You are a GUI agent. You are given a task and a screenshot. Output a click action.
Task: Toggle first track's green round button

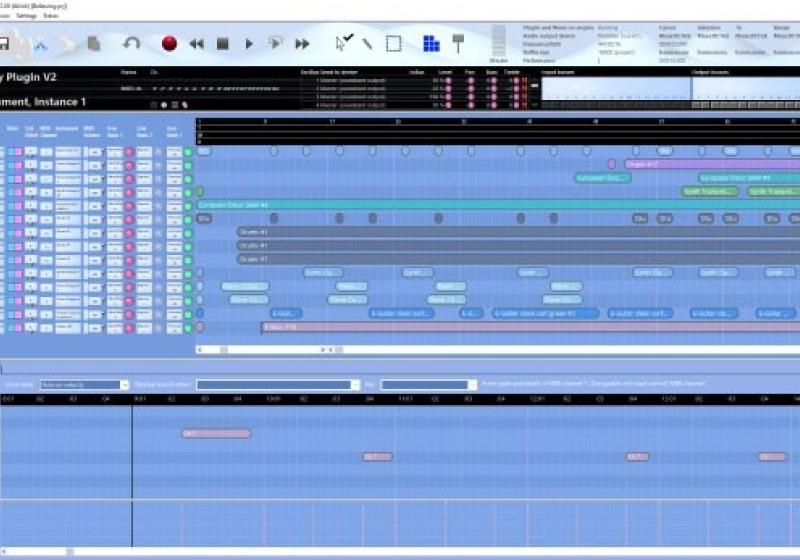point(187,152)
